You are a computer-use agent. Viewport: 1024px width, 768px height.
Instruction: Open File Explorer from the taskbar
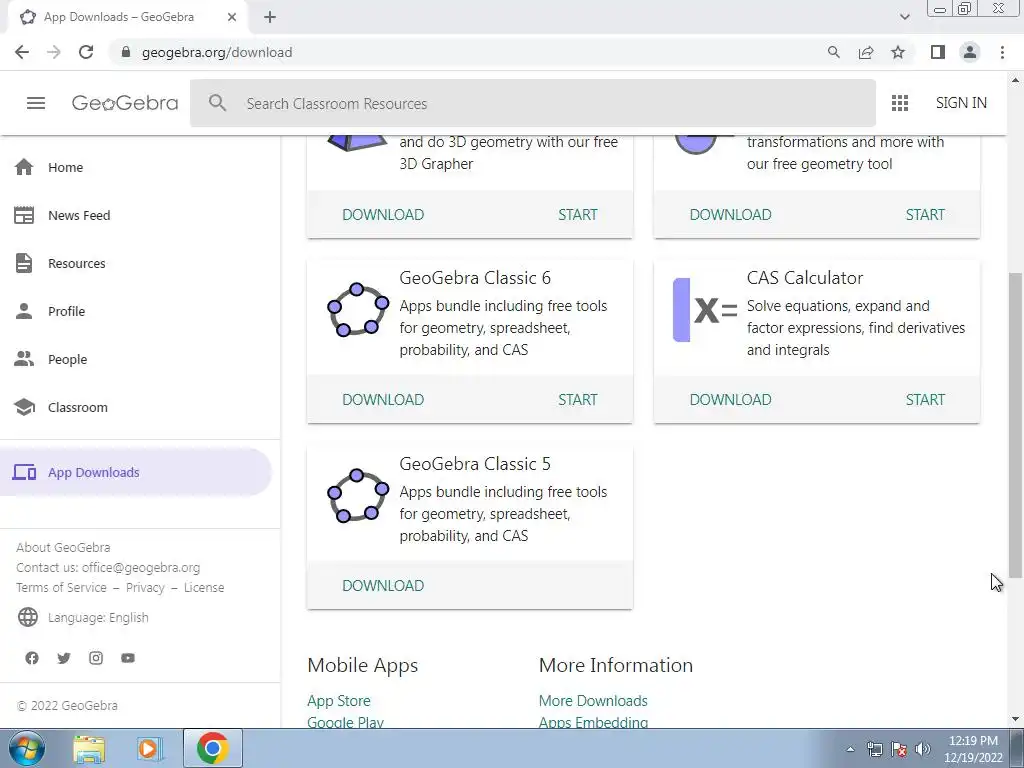[89, 748]
